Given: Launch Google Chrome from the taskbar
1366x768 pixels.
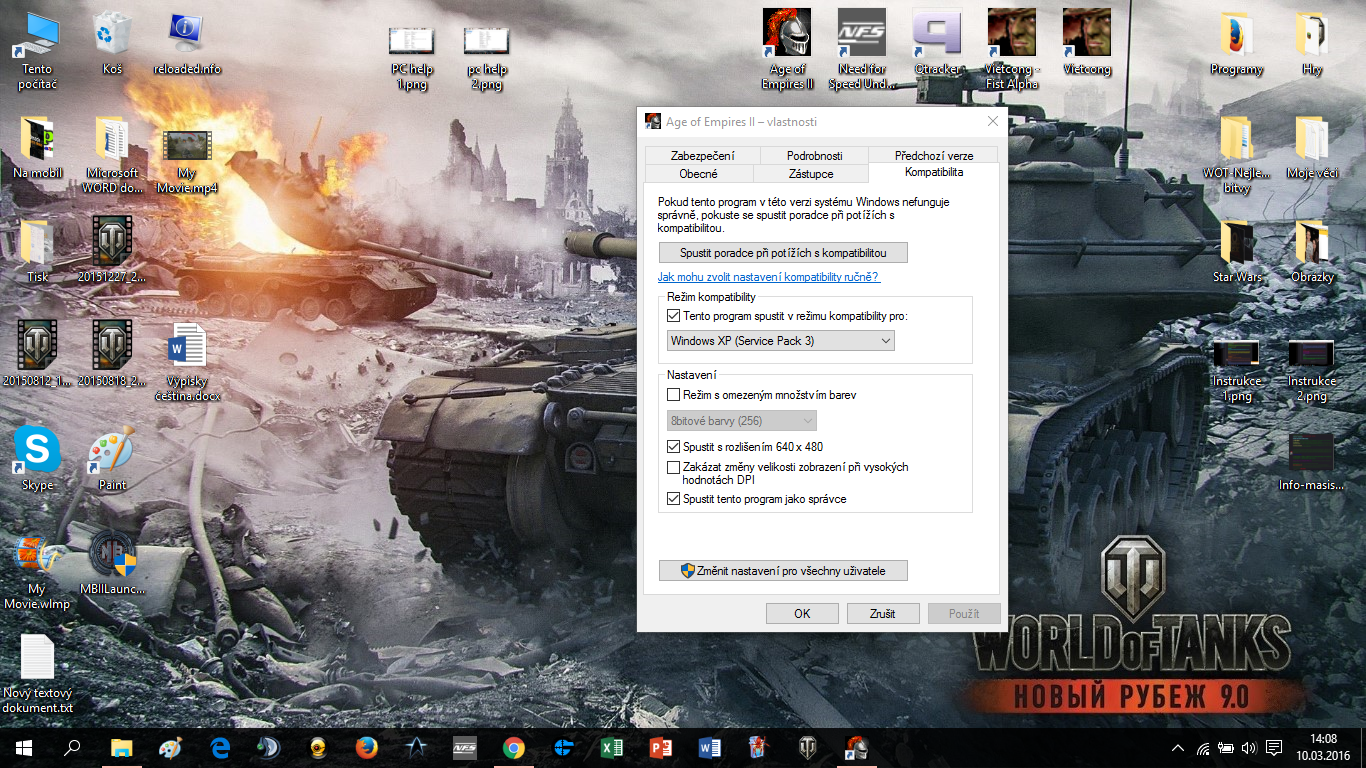Looking at the screenshot, I should tap(514, 748).
